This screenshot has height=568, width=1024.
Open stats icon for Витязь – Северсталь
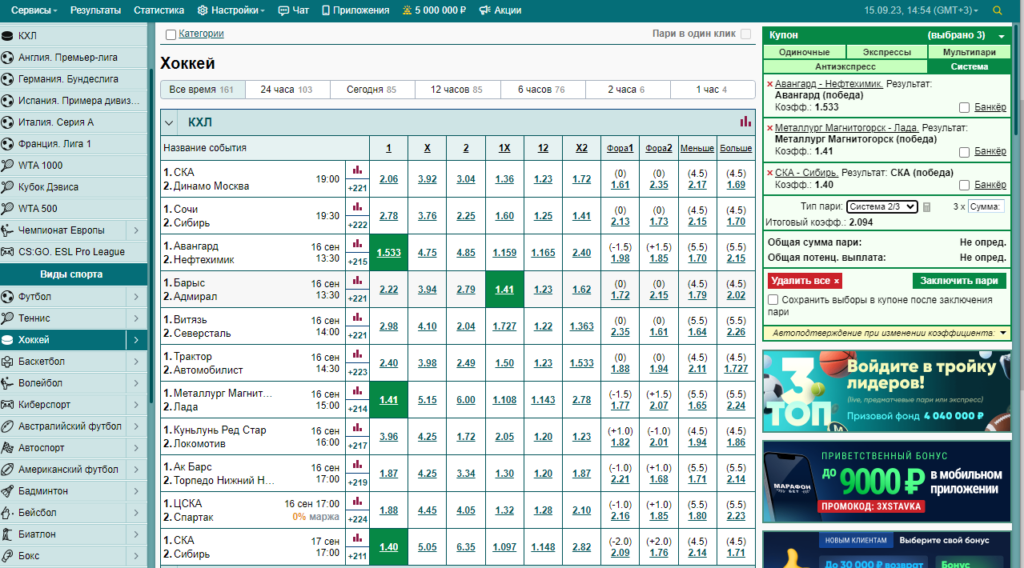click(x=357, y=317)
